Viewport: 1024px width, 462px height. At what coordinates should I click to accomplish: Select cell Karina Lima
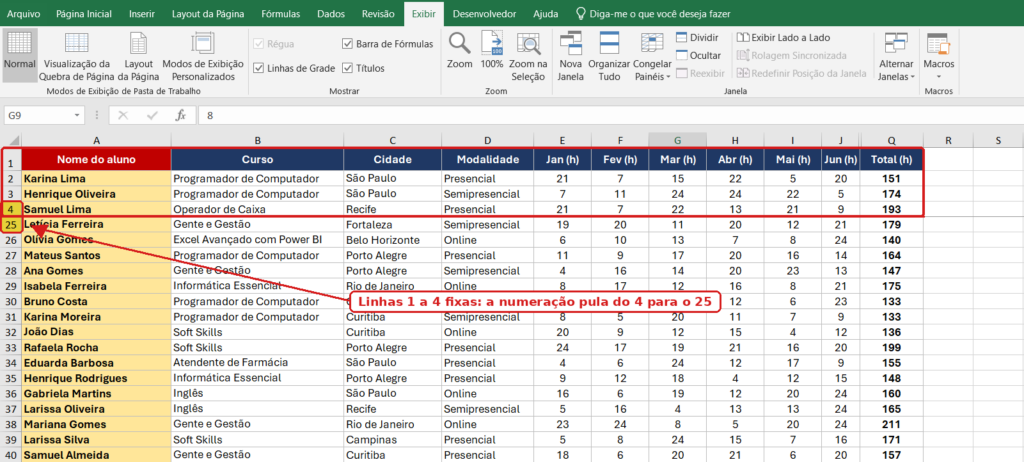97,178
